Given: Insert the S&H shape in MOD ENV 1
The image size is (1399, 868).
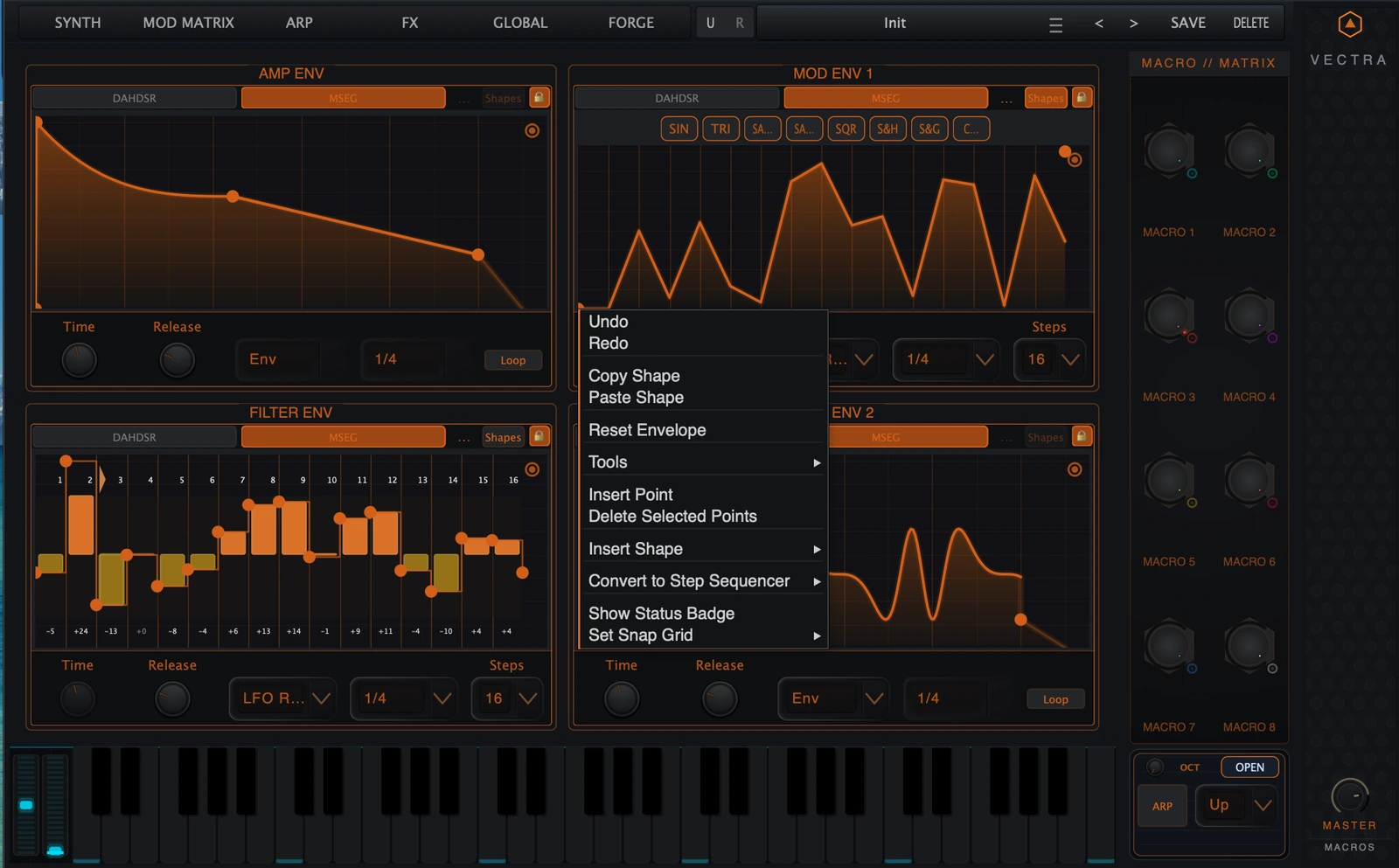Looking at the screenshot, I should click(887, 129).
